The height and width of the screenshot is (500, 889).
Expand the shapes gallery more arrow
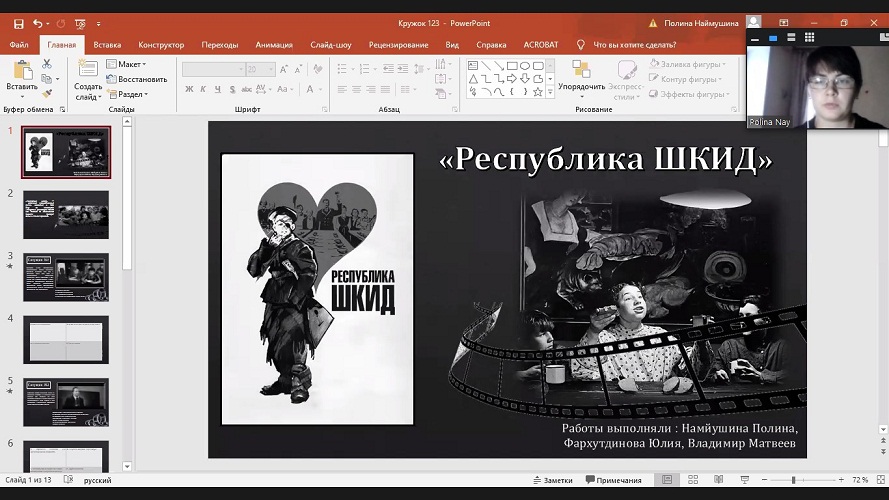tap(550, 93)
